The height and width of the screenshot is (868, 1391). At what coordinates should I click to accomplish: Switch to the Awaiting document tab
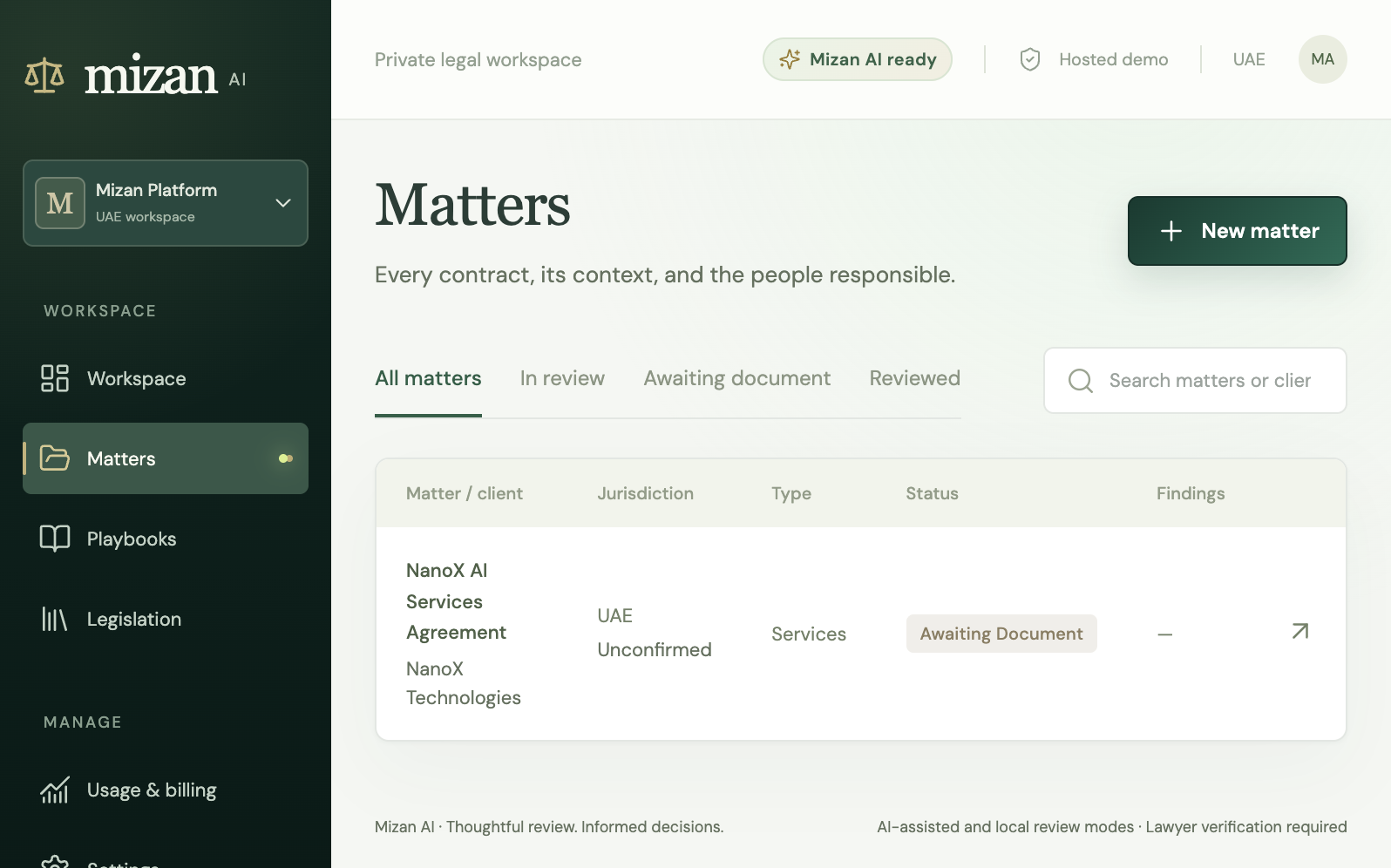737,378
